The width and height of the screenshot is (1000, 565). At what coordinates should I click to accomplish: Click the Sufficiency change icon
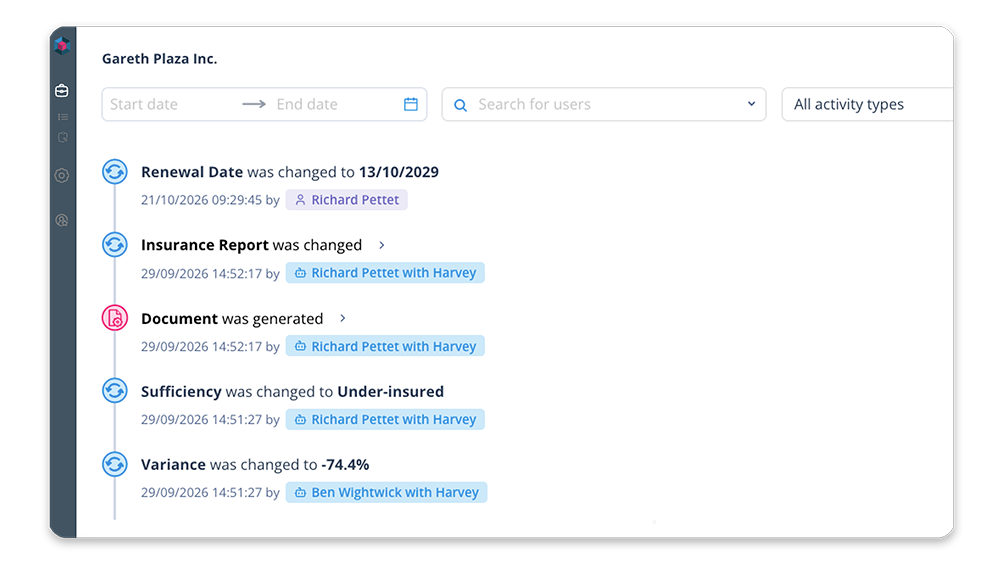click(115, 391)
